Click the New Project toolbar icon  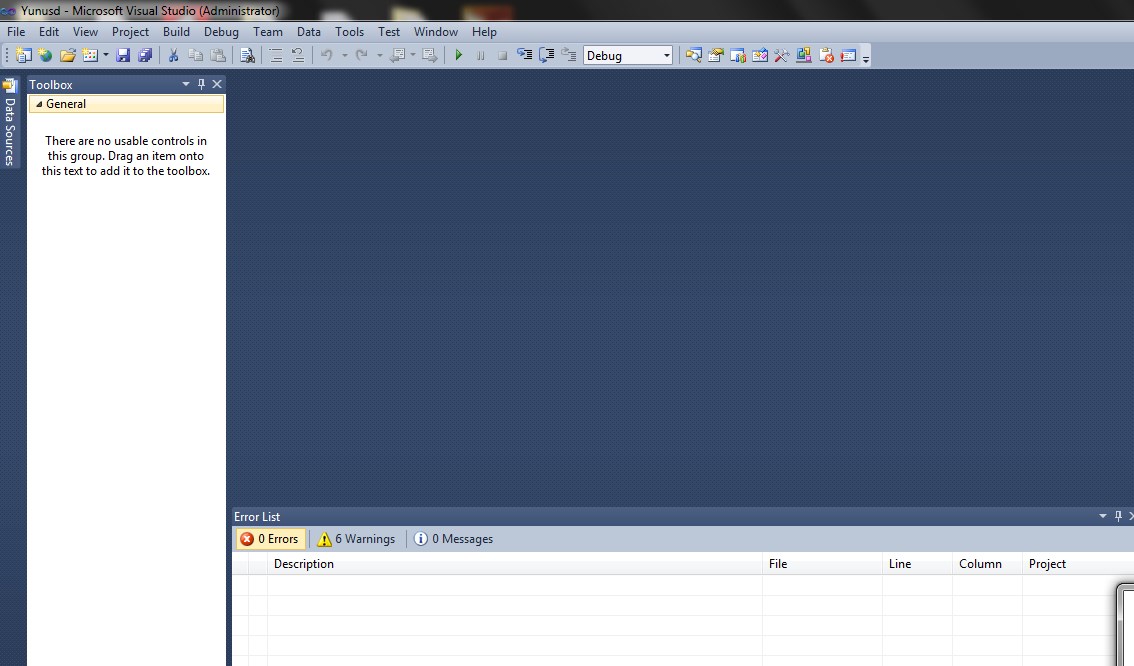(x=24, y=56)
